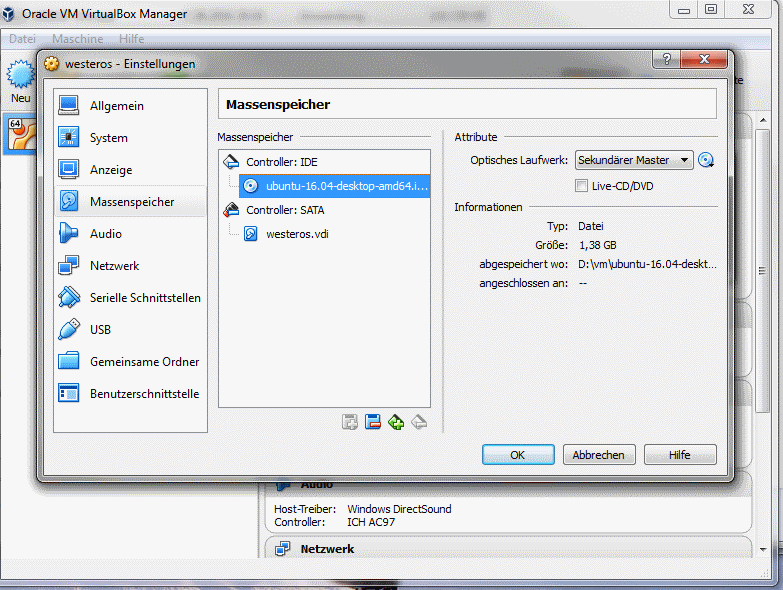Click the IDE controller icon
The width and height of the screenshot is (783, 590).
[x=231, y=161]
